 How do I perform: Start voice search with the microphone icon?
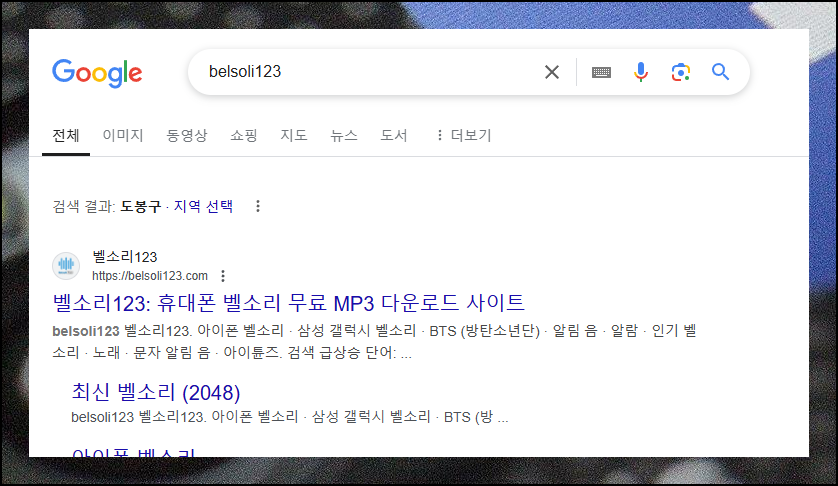pyautogui.click(x=641, y=72)
